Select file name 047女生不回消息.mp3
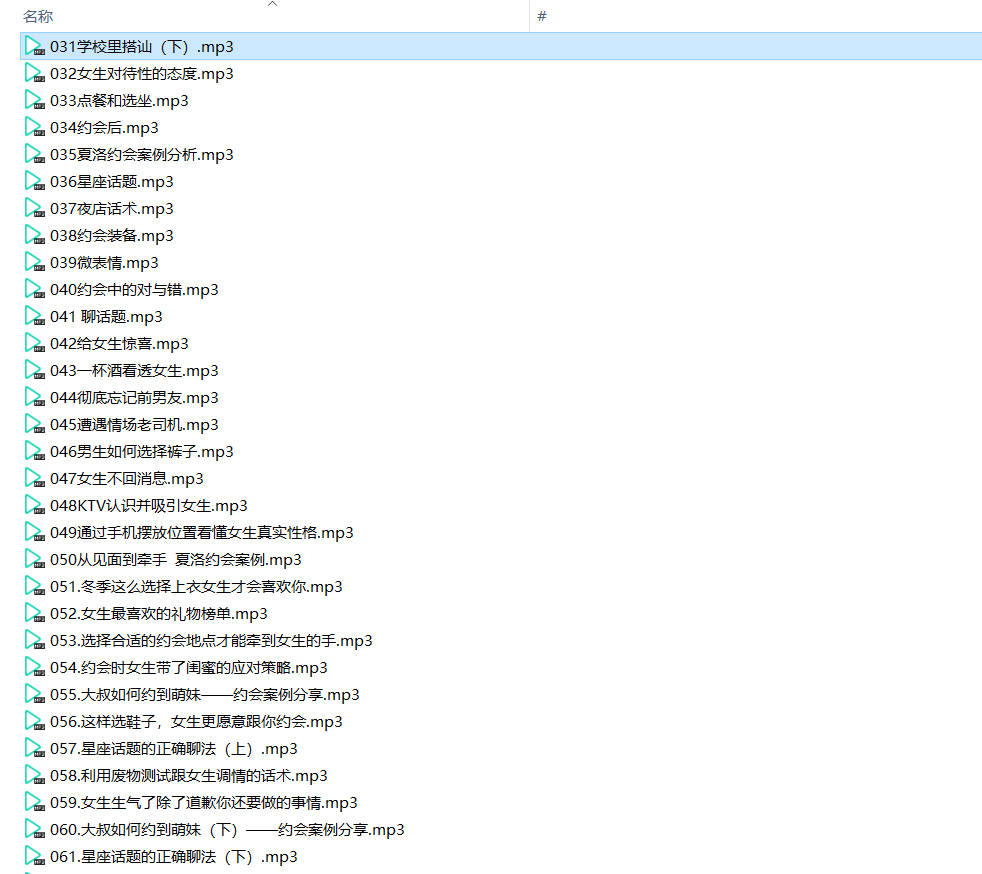Image resolution: width=982 pixels, height=874 pixels. 127,478
